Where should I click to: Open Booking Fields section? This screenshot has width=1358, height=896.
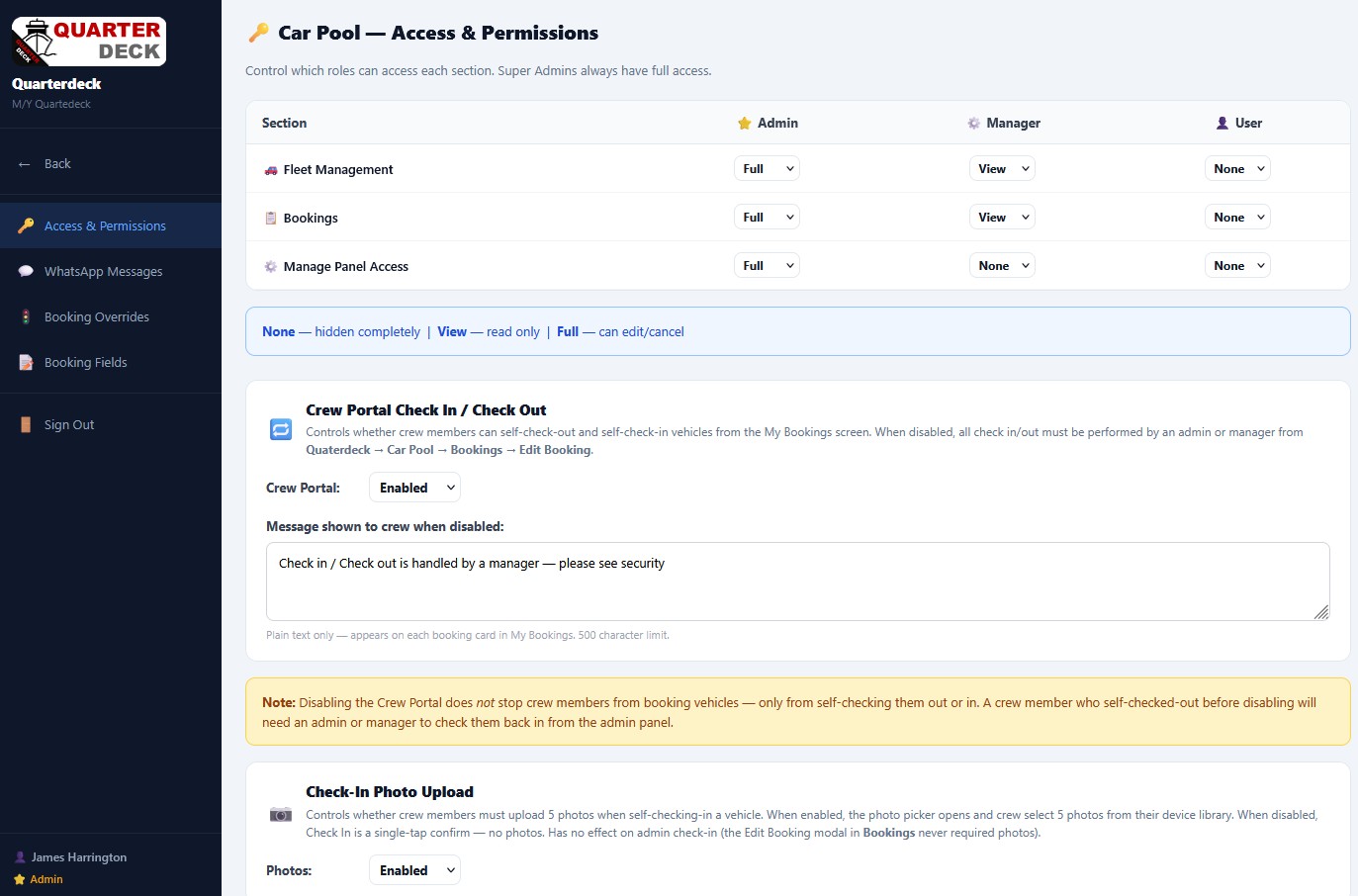click(111, 362)
